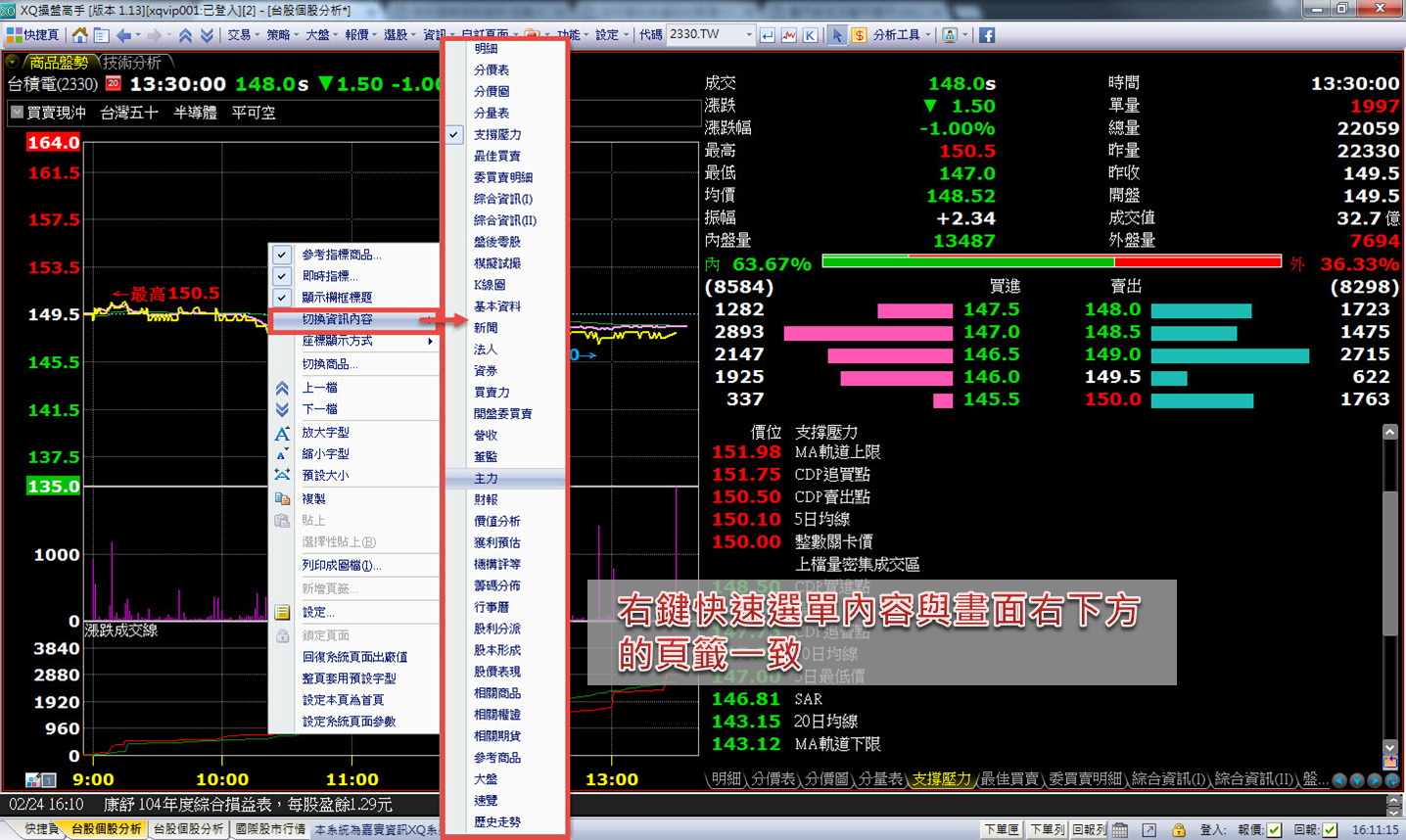The image size is (1406, 840).
Task: Click the red 20 badge beside 台積電
Action: click(x=113, y=84)
